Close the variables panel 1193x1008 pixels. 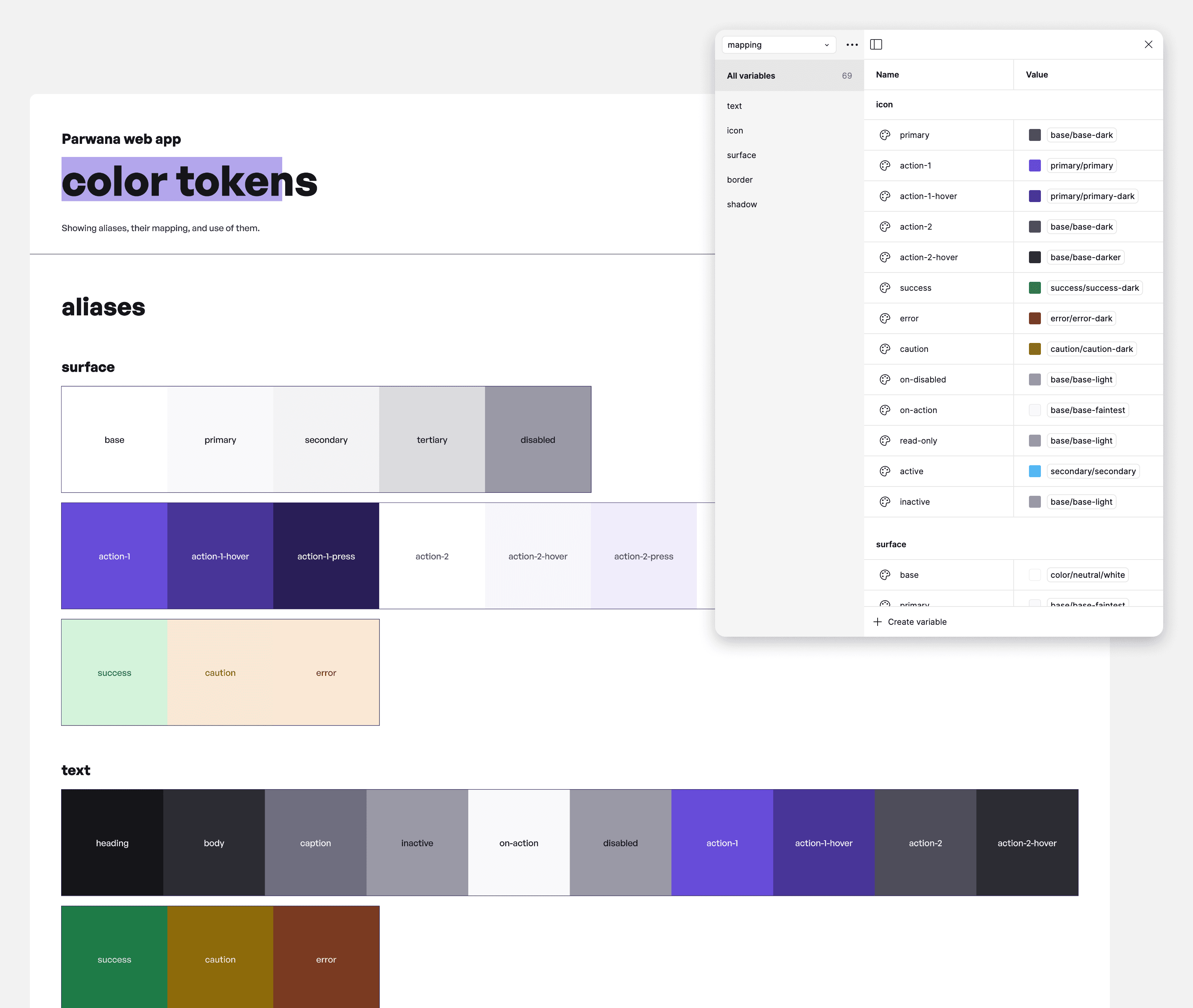(1148, 45)
